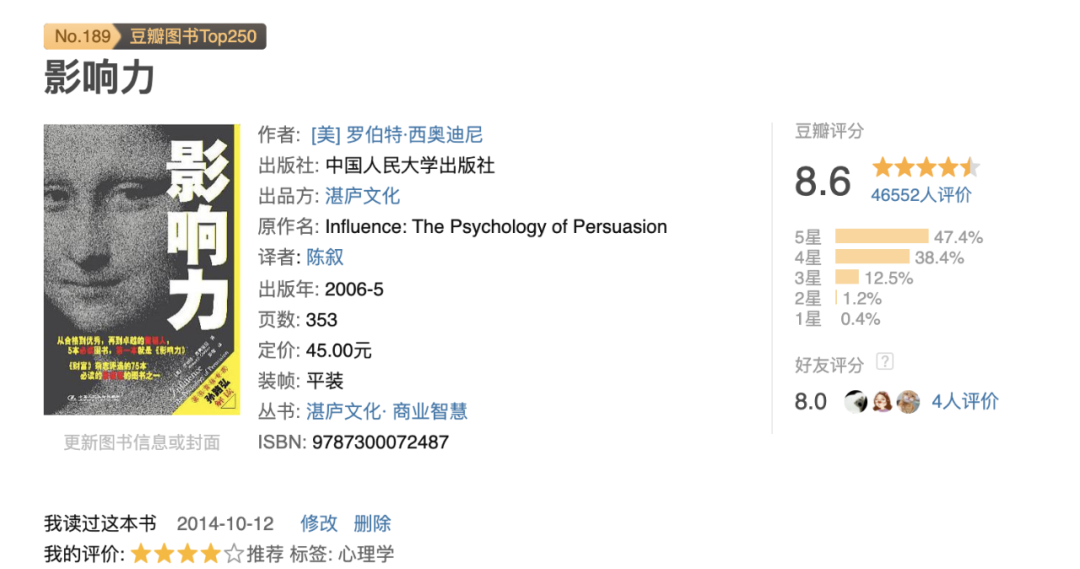The image size is (1080, 569).
Task: Click the original title Influence: The Psychology of Persuasion
Action: coord(496,227)
